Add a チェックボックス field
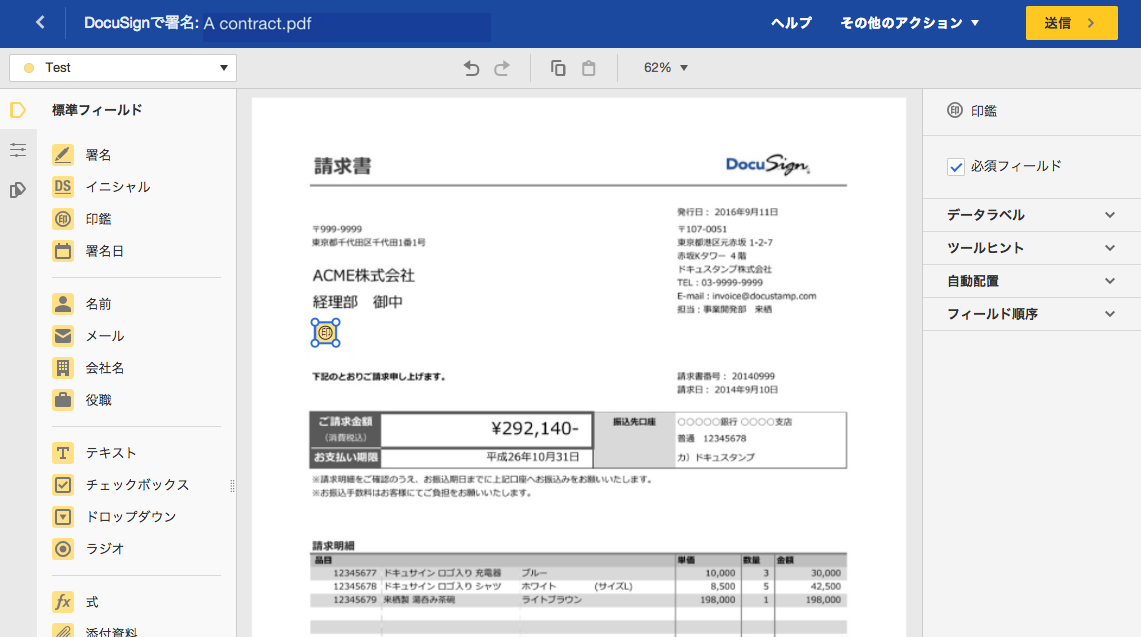This screenshot has height=637, width=1141. 136,485
